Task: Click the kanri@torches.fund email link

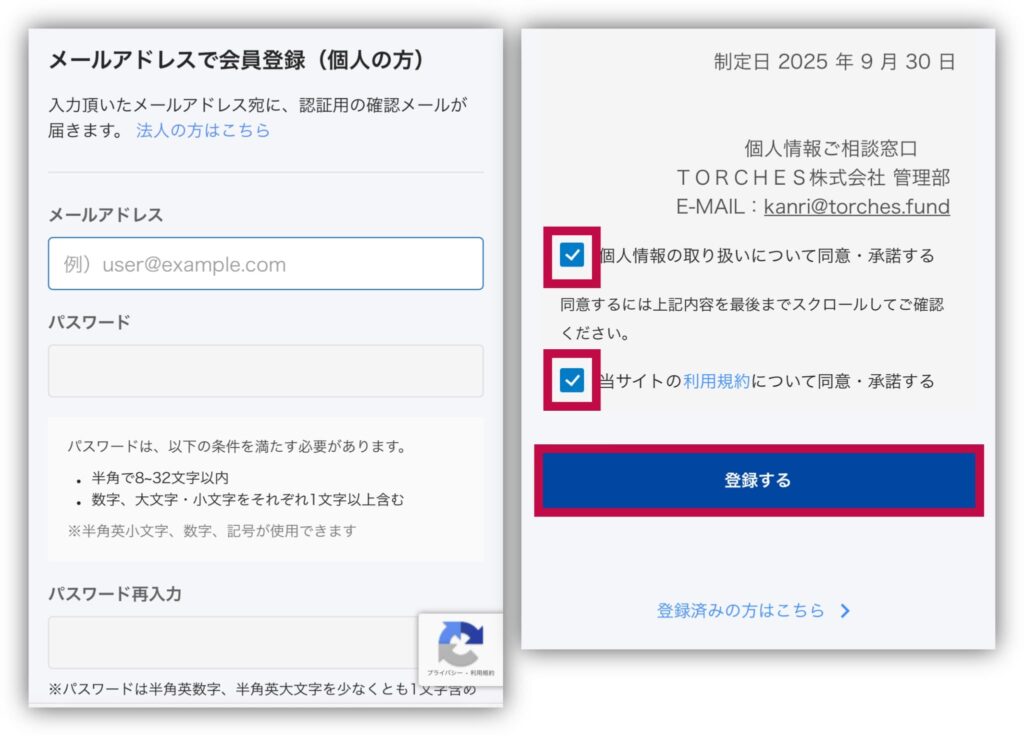Action: [x=856, y=207]
